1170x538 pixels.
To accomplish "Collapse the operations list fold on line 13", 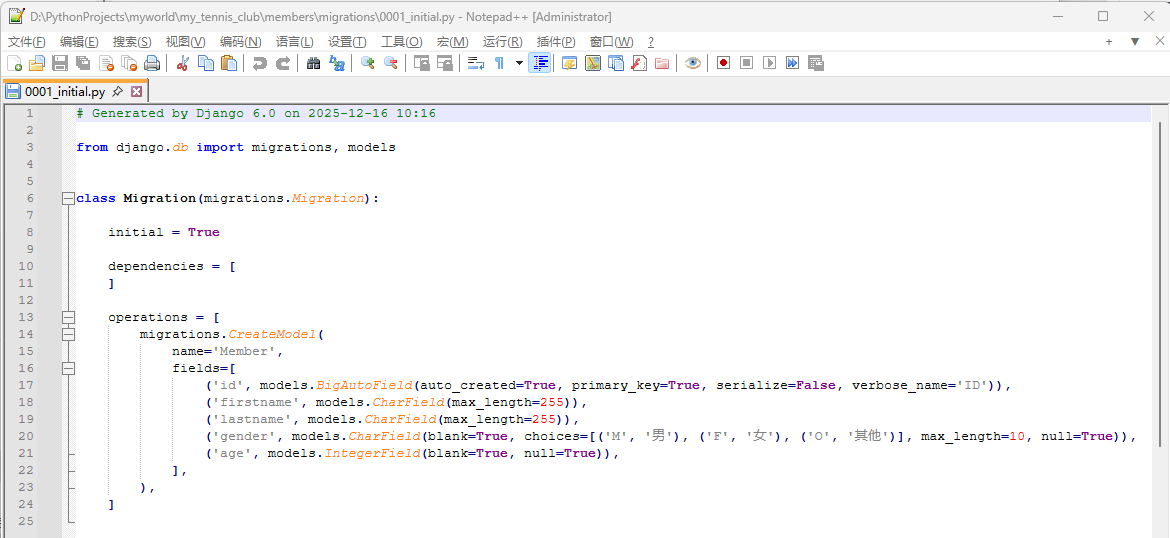I will 69,317.
